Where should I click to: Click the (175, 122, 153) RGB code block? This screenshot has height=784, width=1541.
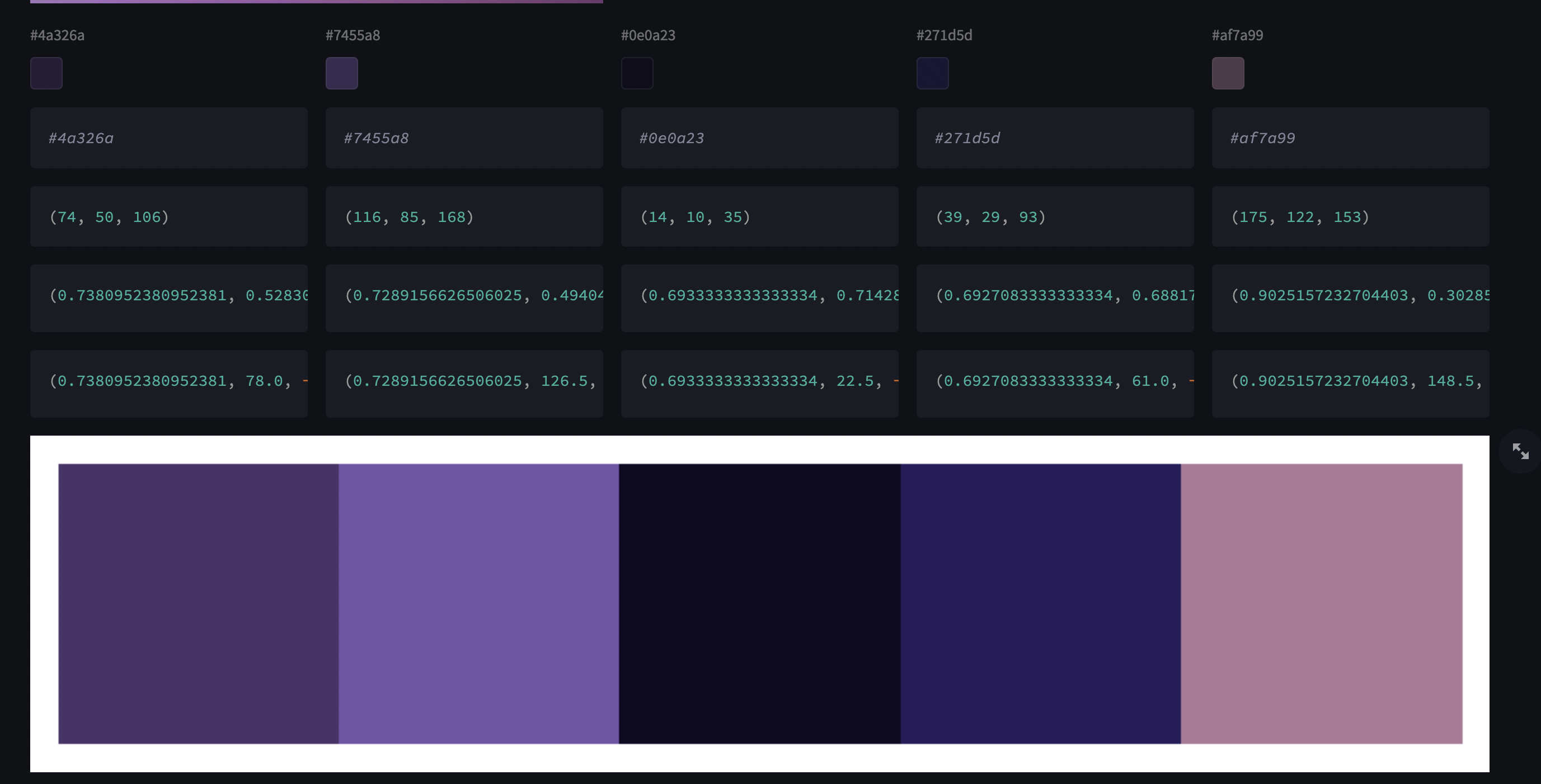tap(1350, 216)
